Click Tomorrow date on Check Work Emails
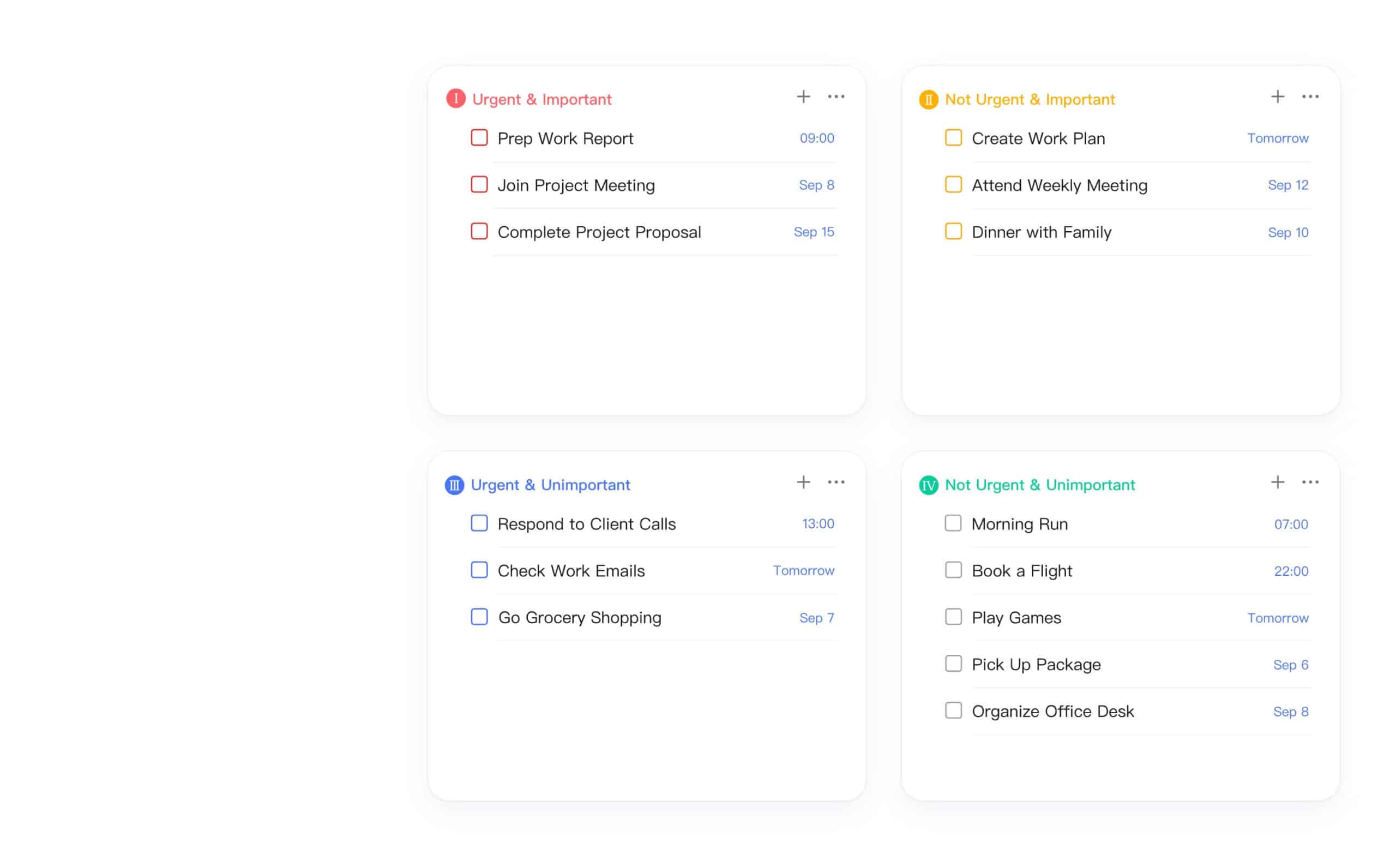This screenshot has width=1396, height=868. [804, 571]
